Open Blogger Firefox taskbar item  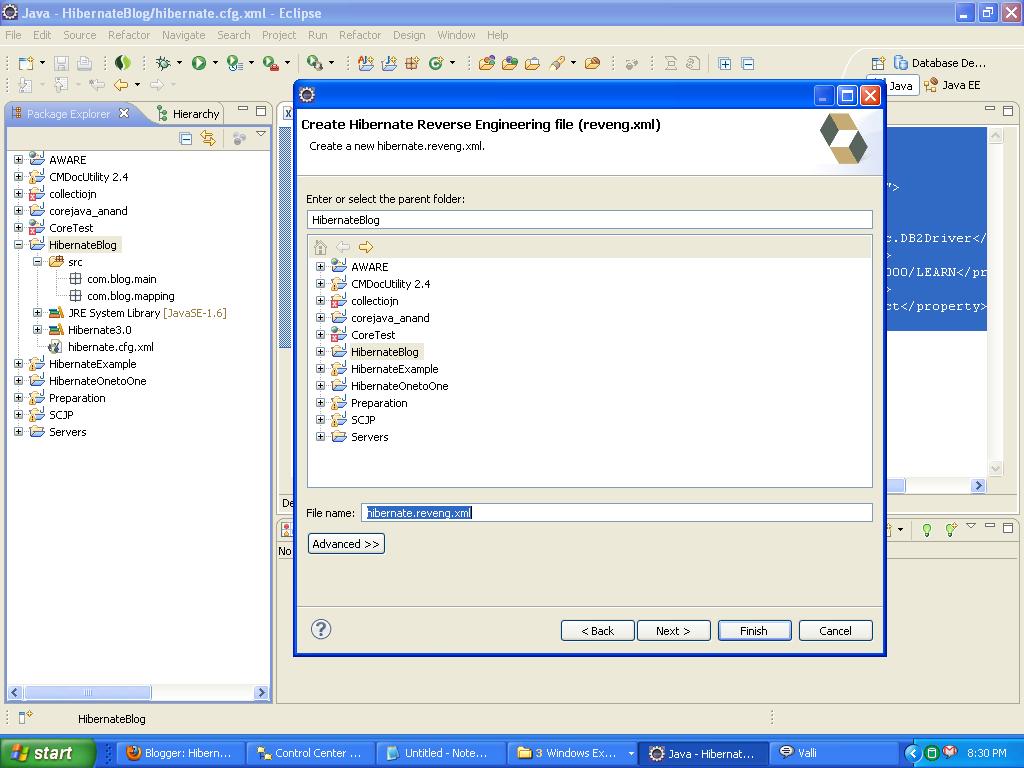[180, 753]
